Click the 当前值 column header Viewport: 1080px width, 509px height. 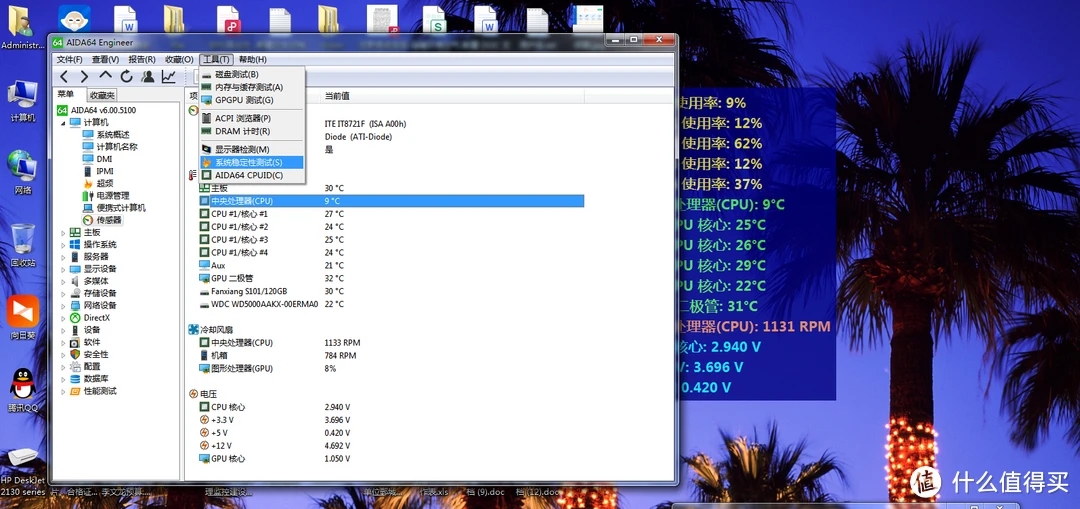tap(337, 96)
